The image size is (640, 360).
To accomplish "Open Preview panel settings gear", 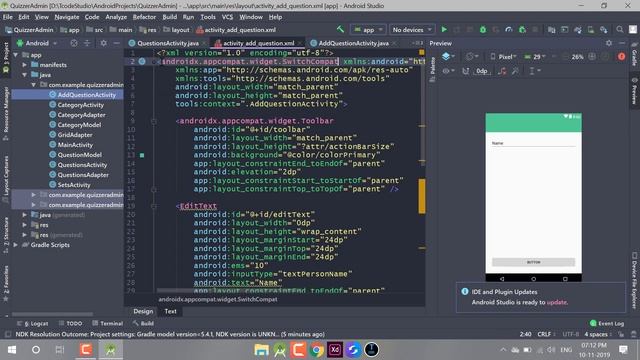I will pyautogui.click(x=609, y=43).
